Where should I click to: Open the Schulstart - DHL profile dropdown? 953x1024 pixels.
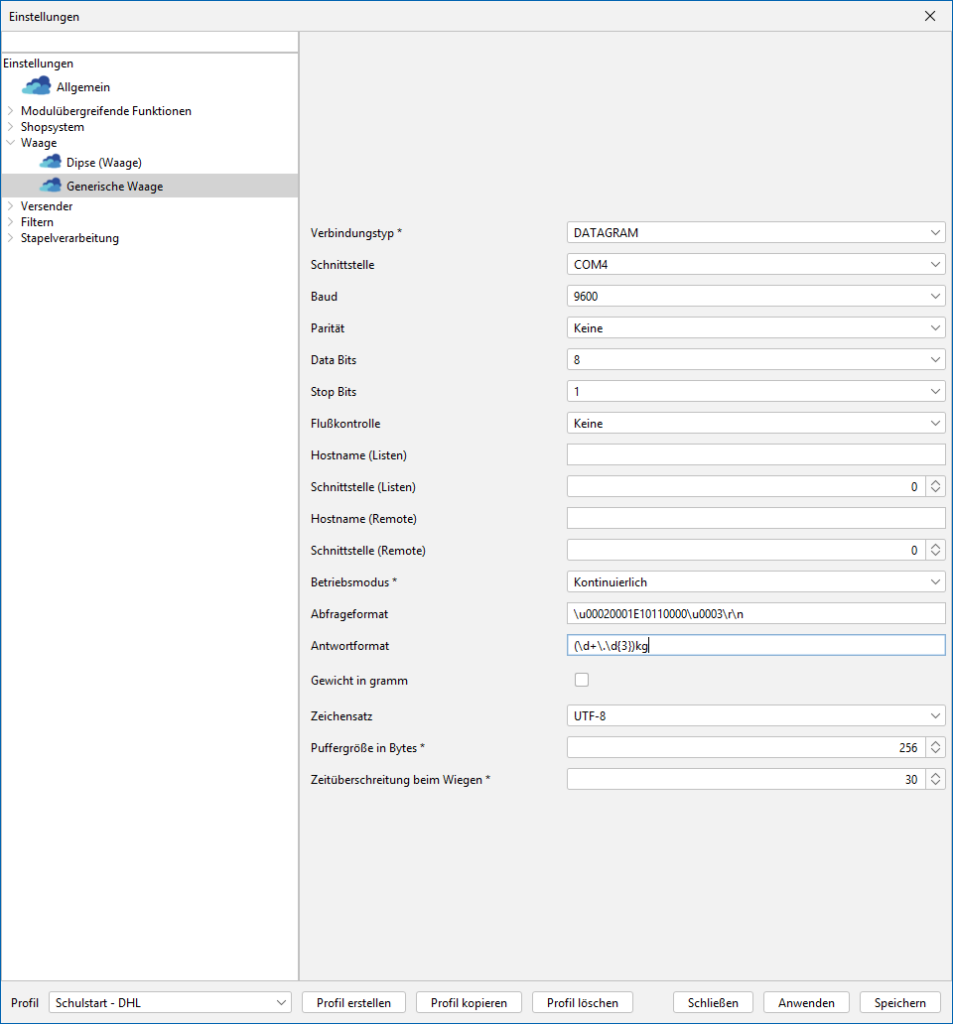170,1003
